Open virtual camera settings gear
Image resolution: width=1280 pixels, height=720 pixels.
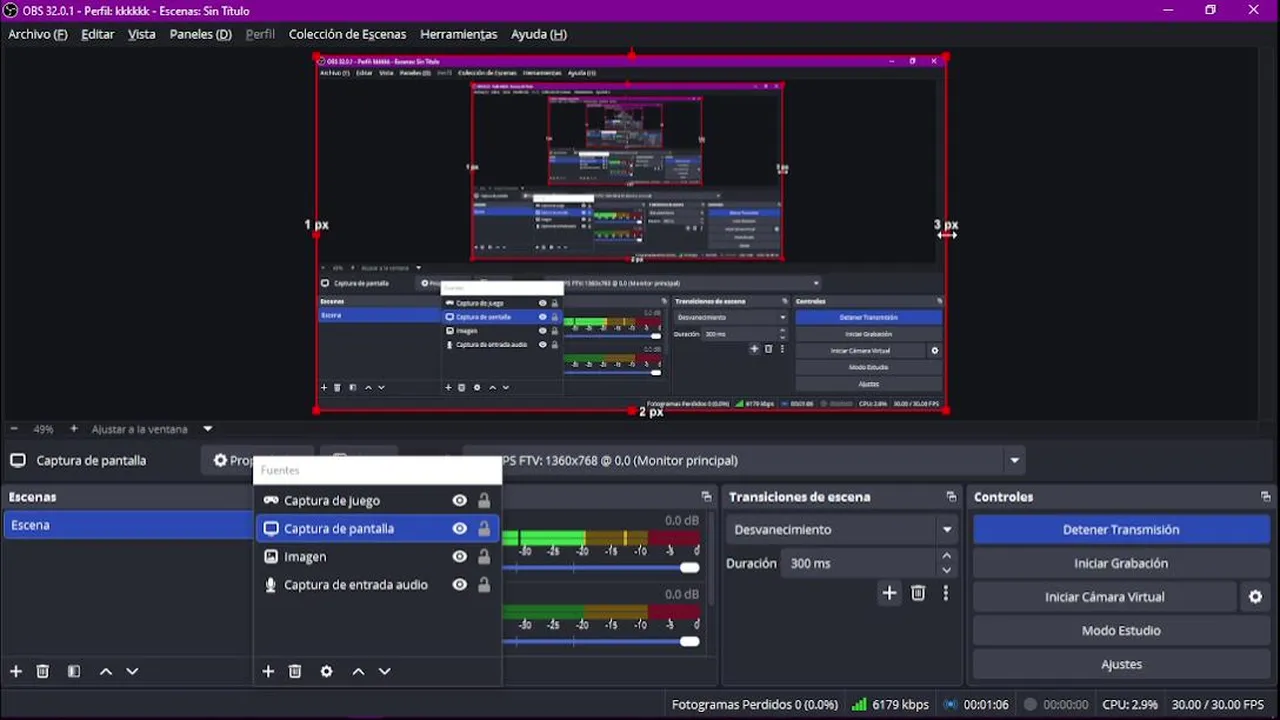point(1255,597)
